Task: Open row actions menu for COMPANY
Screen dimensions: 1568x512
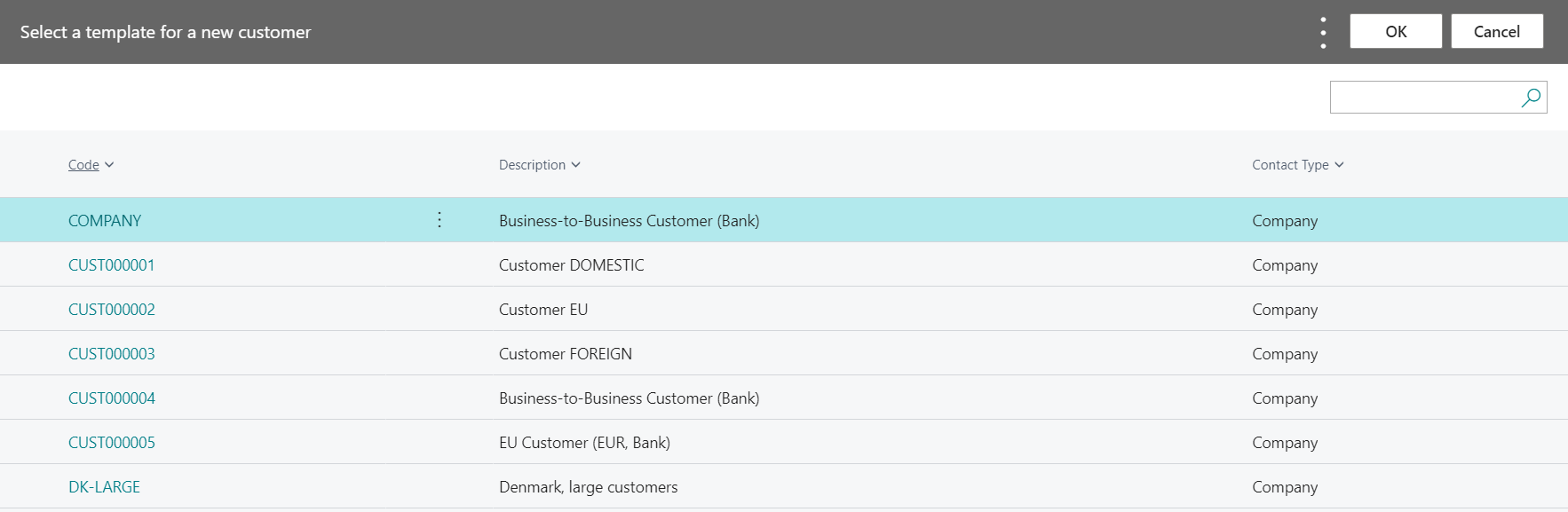Action: tap(440, 220)
